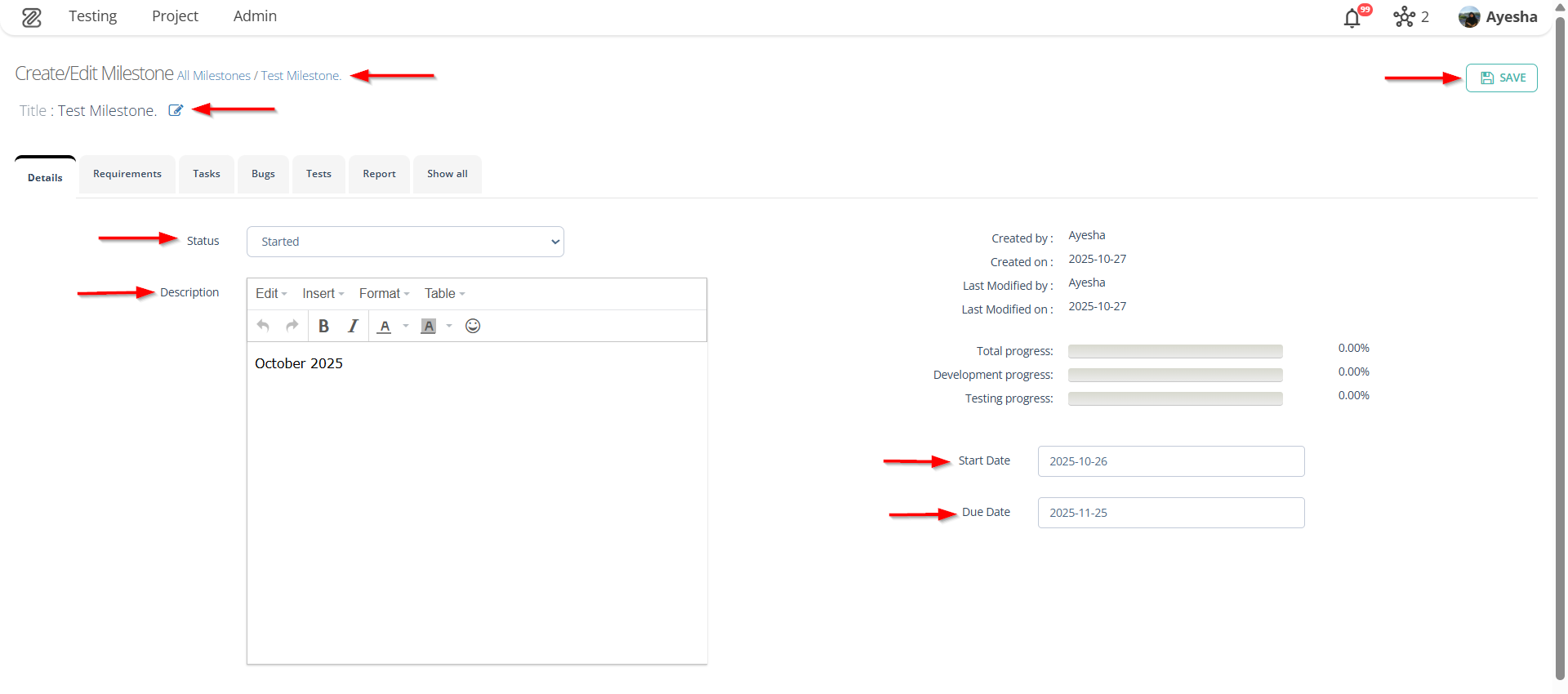Open the Insert menu in editor
The width and height of the screenshot is (1568, 694).
[323, 294]
